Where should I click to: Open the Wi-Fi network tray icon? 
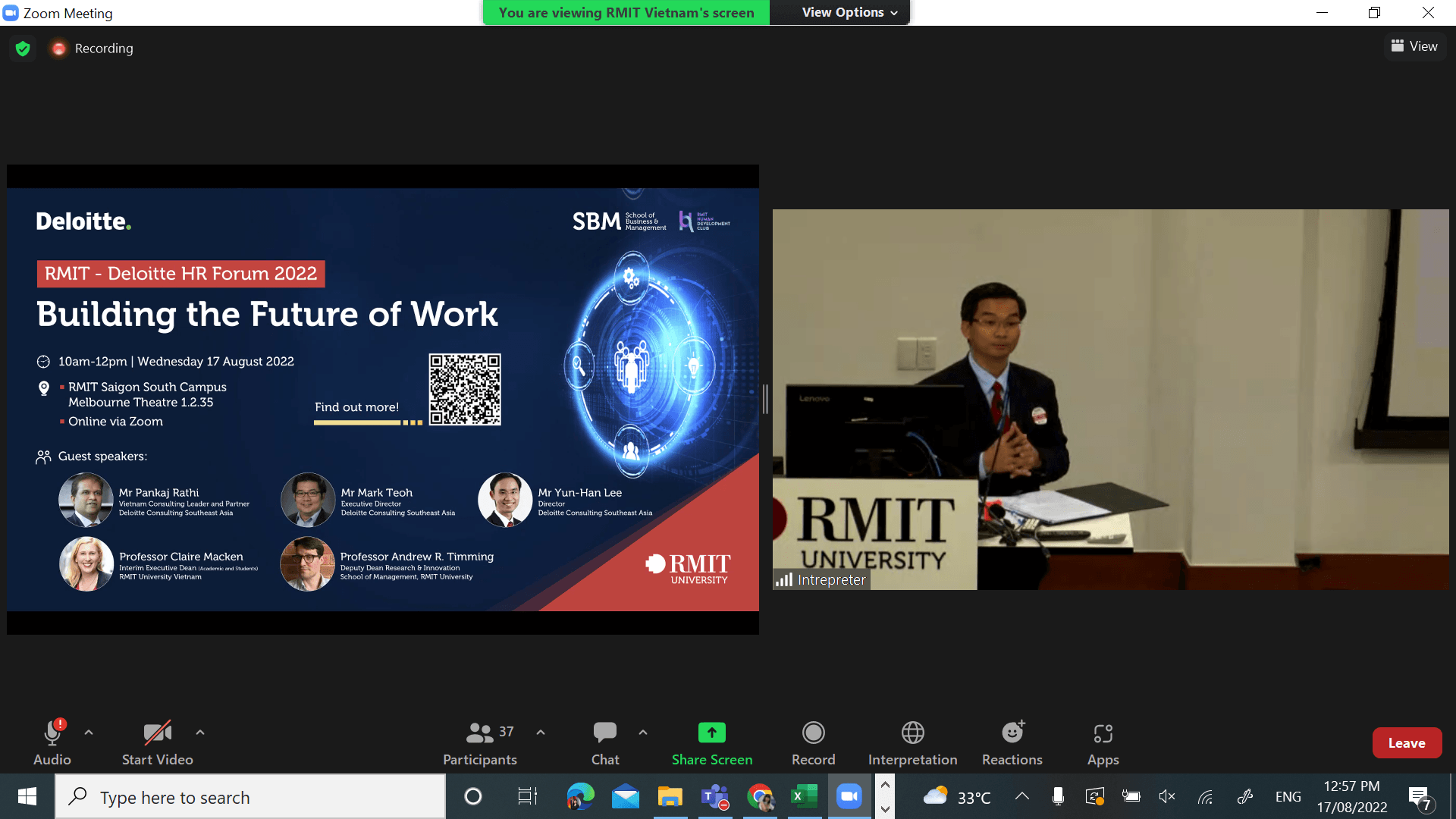(1206, 796)
